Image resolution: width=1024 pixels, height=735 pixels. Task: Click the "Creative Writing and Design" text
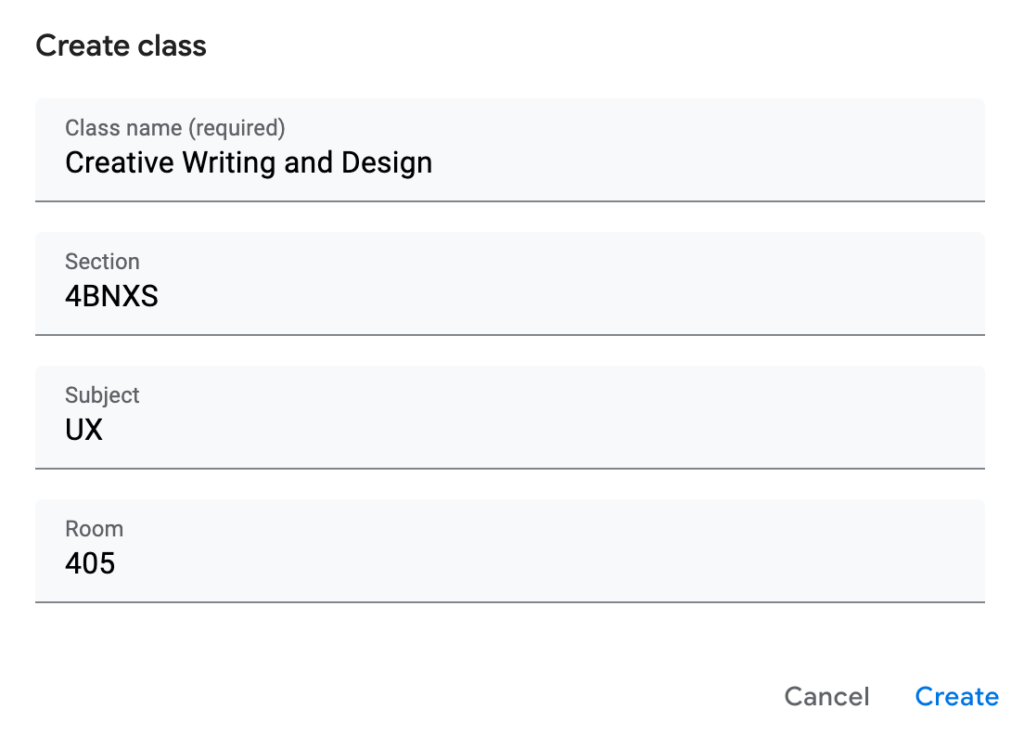pos(248,163)
